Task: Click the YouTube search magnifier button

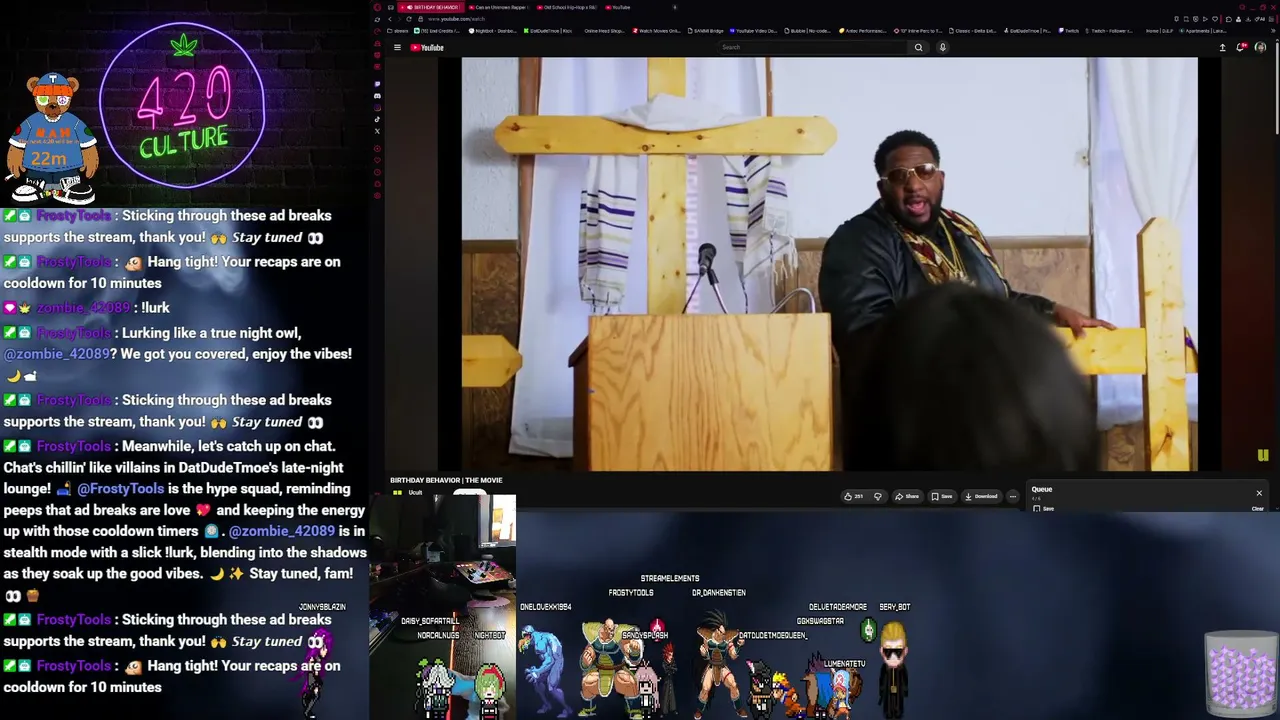Action: [x=918, y=47]
